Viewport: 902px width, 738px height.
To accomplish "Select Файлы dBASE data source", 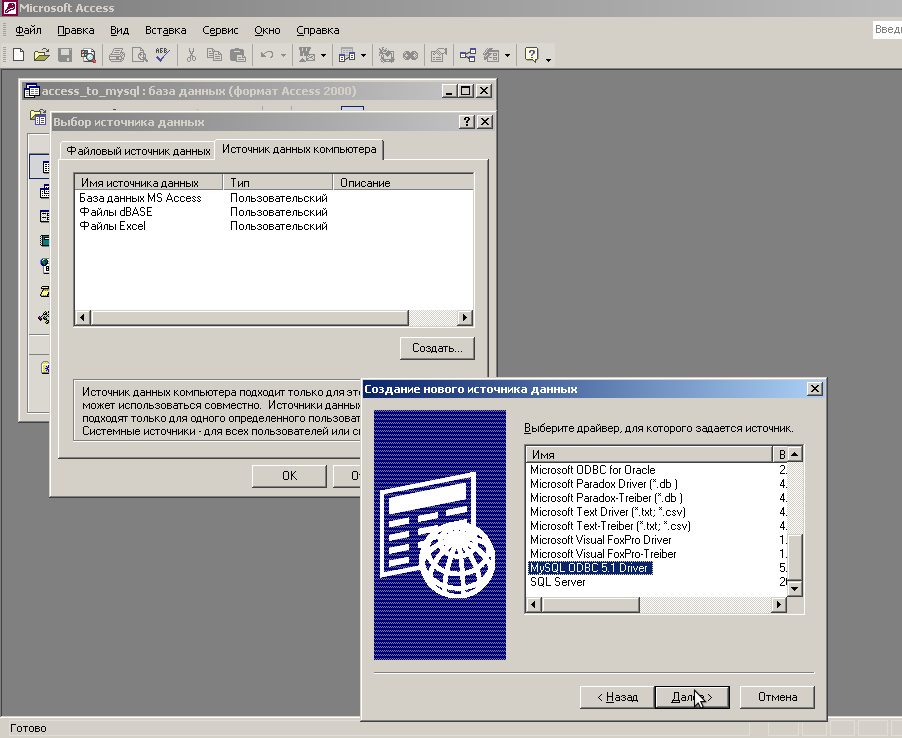I will click(116, 212).
